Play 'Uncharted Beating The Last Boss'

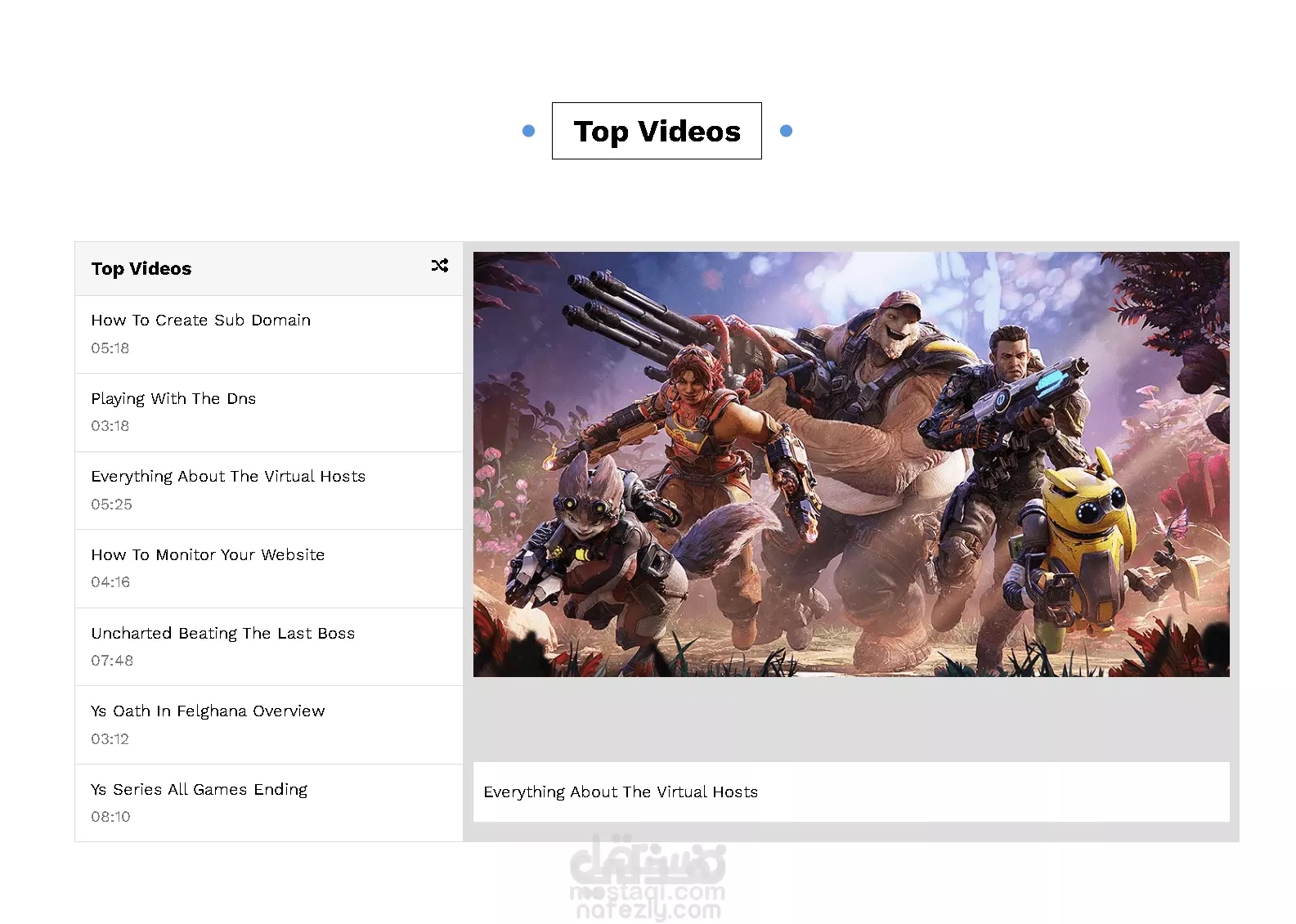pyautogui.click(x=269, y=647)
